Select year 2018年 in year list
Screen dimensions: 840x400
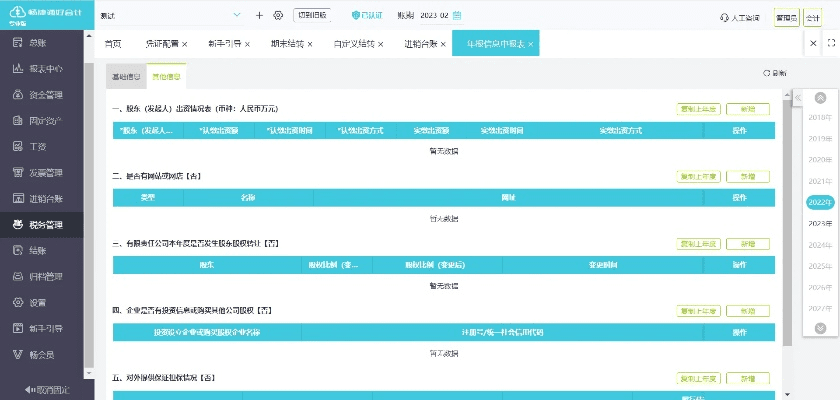(x=820, y=117)
